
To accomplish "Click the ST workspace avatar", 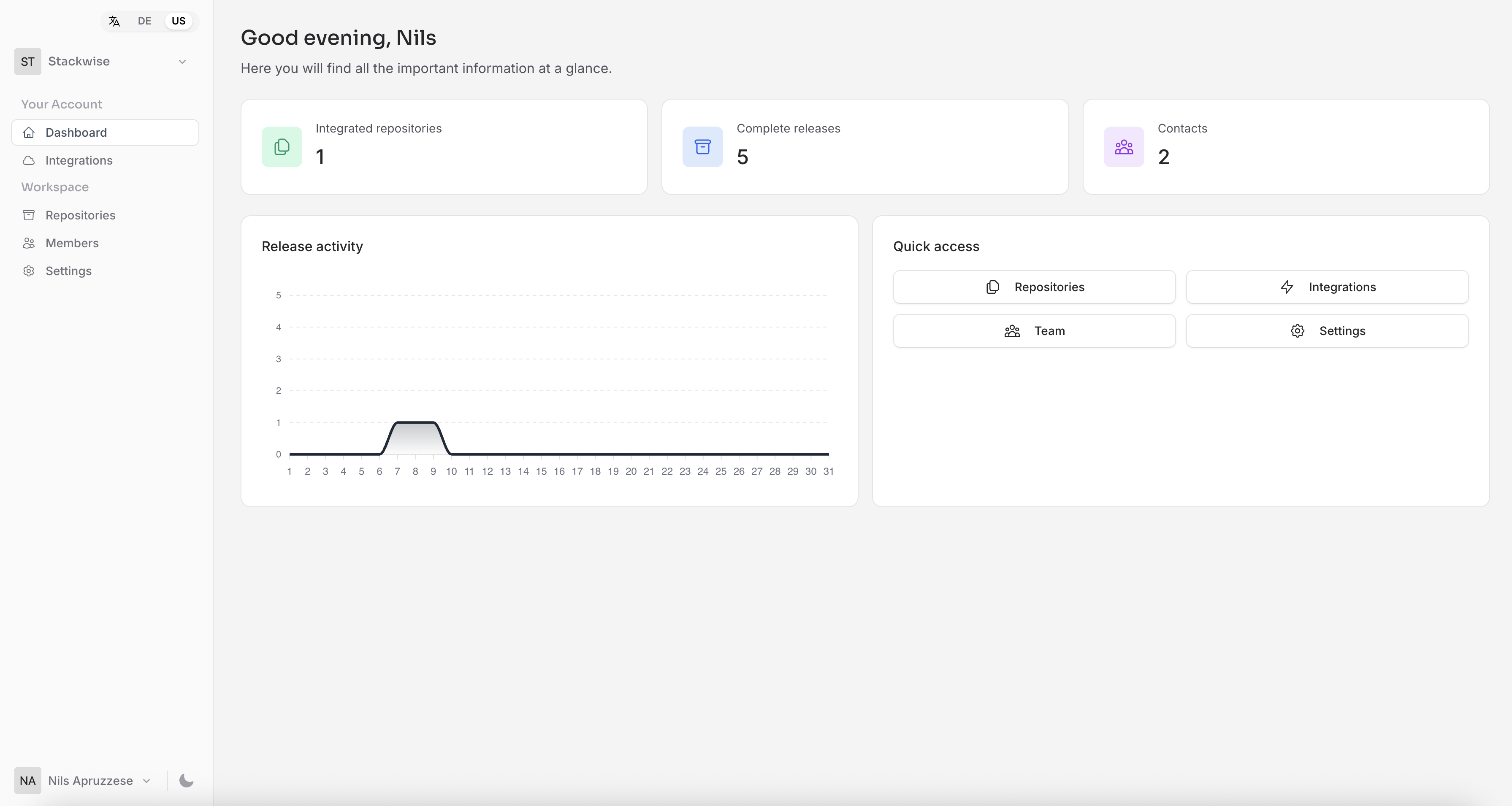I will (27, 62).
